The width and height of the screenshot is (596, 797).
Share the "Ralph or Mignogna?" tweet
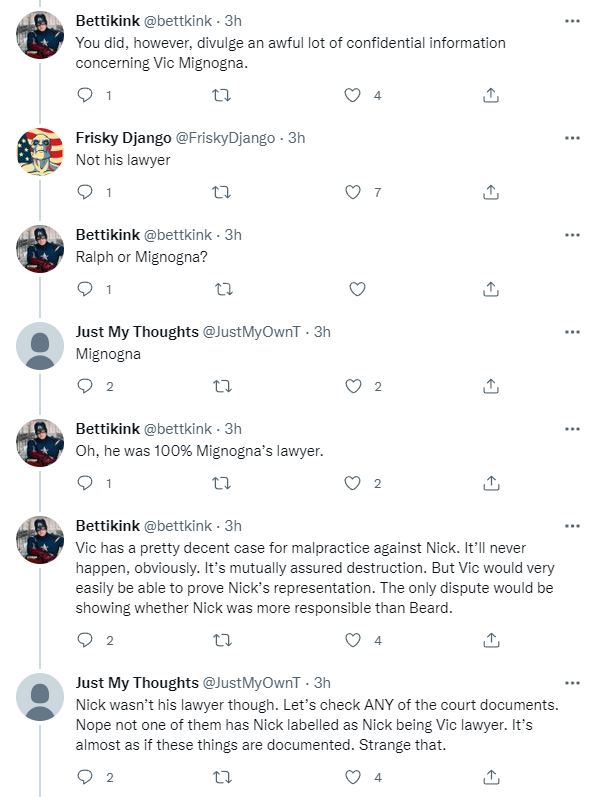point(490,289)
